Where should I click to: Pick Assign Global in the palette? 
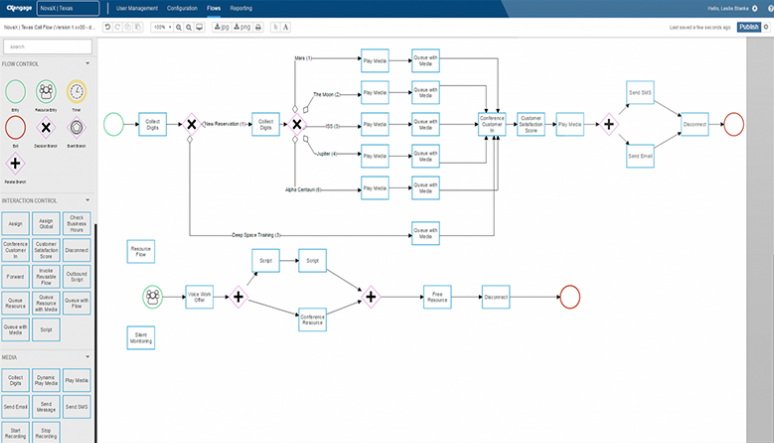click(46, 224)
